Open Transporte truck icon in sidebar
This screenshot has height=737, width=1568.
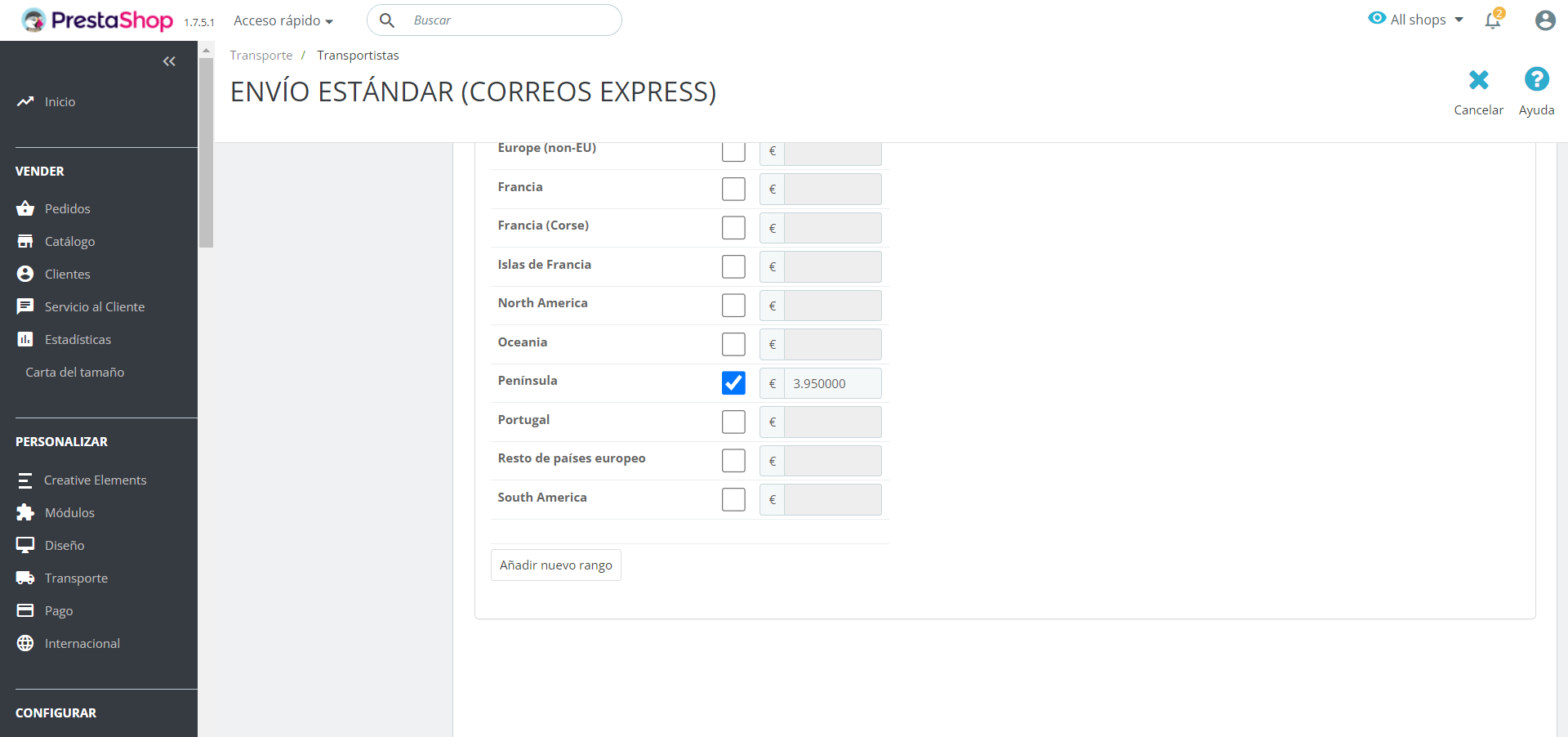point(25,578)
